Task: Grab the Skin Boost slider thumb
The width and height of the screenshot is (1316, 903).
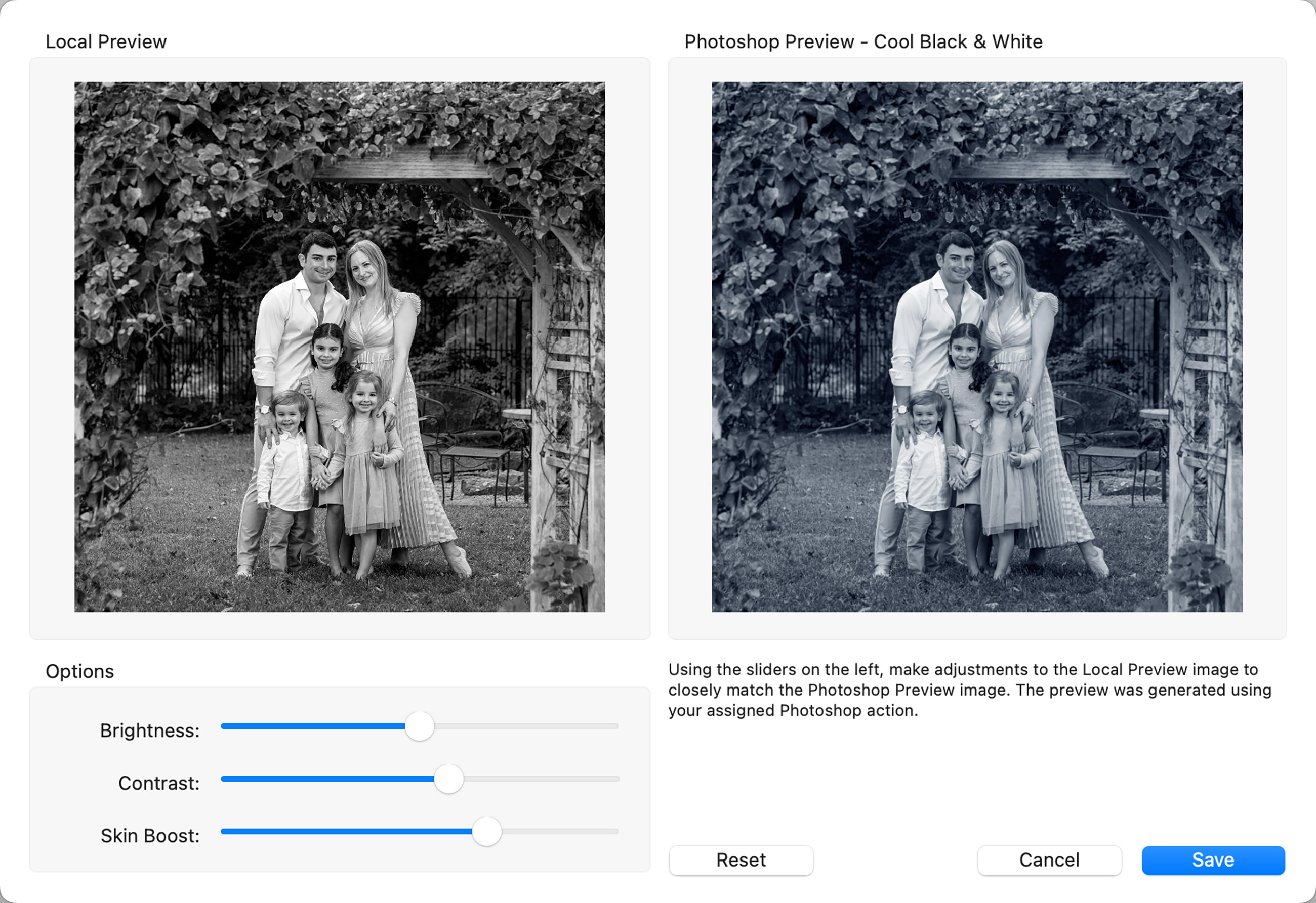Action: point(486,832)
